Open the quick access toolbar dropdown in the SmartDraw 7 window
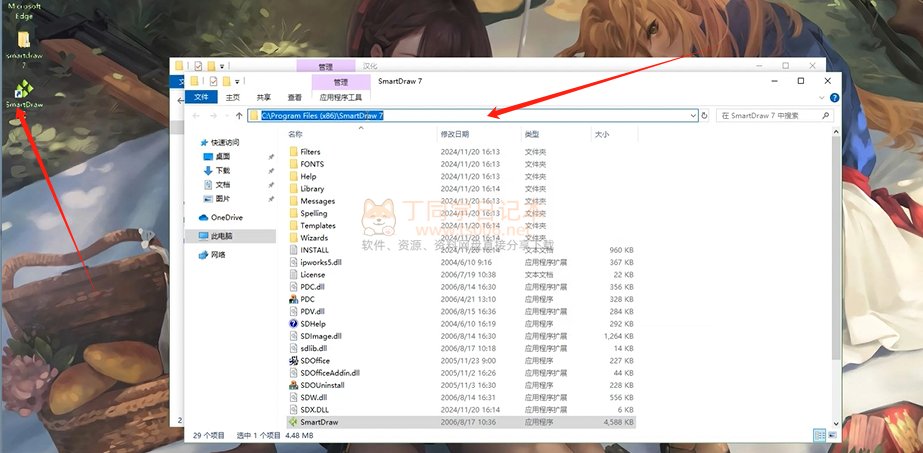 [237, 82]
